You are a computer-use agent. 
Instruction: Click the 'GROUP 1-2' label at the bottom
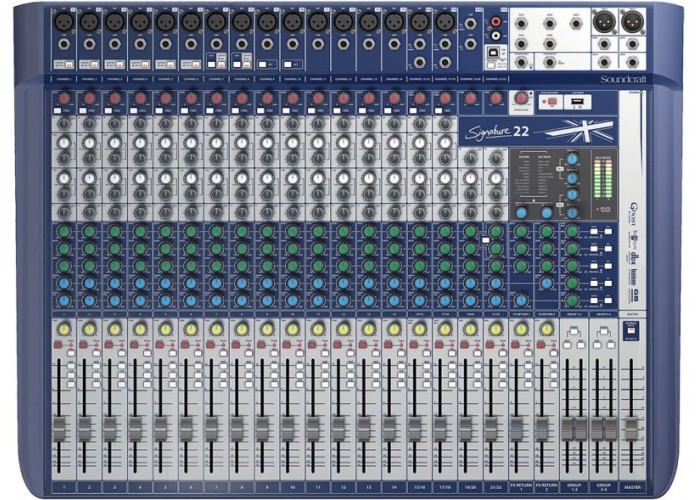(574, 486)
